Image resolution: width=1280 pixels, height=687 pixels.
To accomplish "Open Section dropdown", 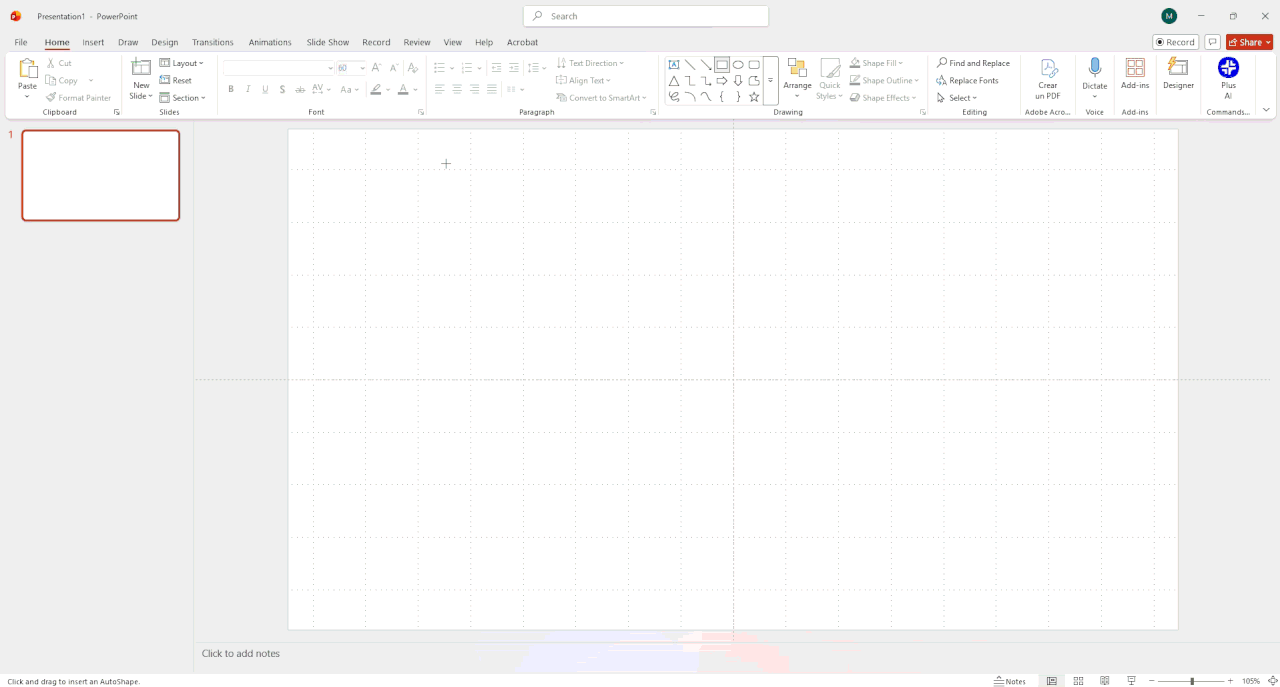I will tap(182, 98).
